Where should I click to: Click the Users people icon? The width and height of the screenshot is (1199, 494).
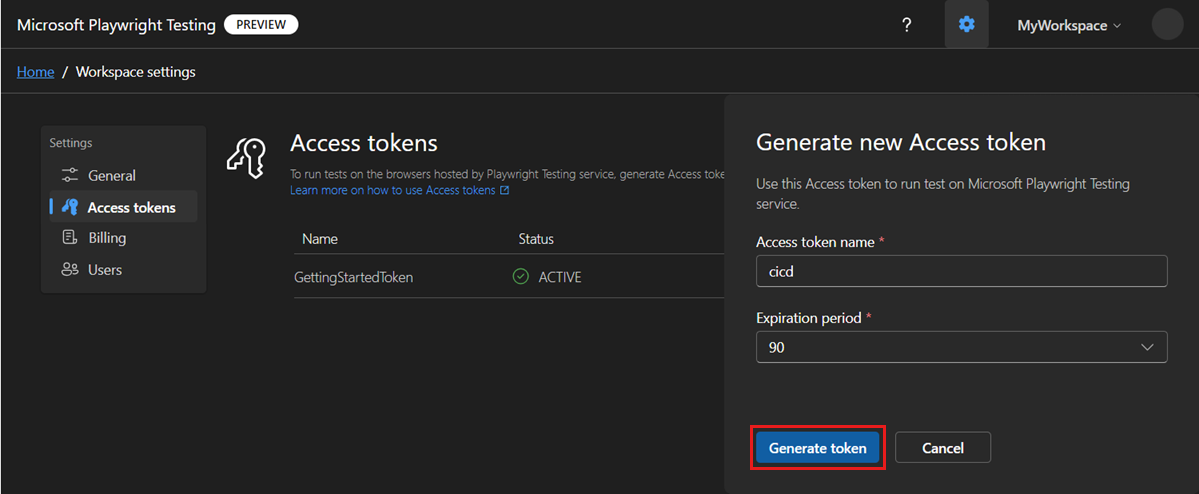pos(70,270)
